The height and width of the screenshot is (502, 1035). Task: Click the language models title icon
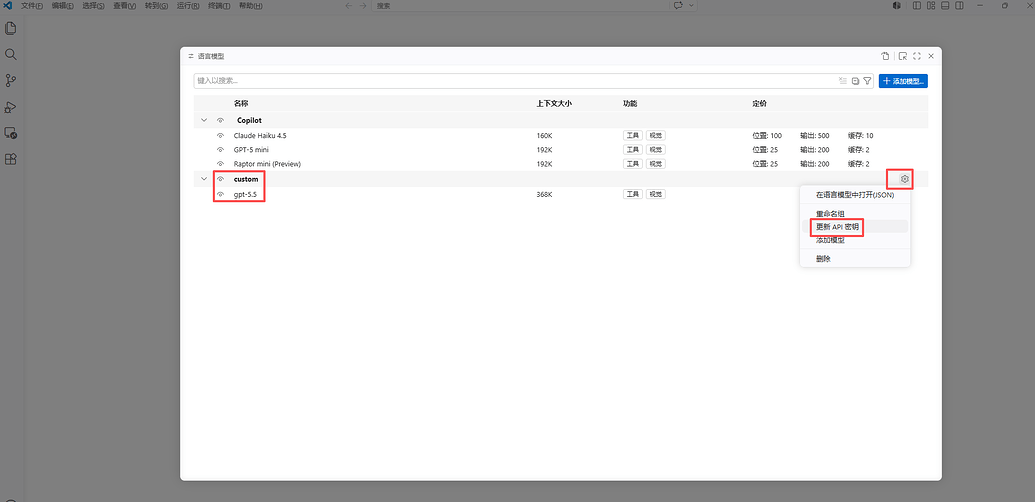point(191,56)
